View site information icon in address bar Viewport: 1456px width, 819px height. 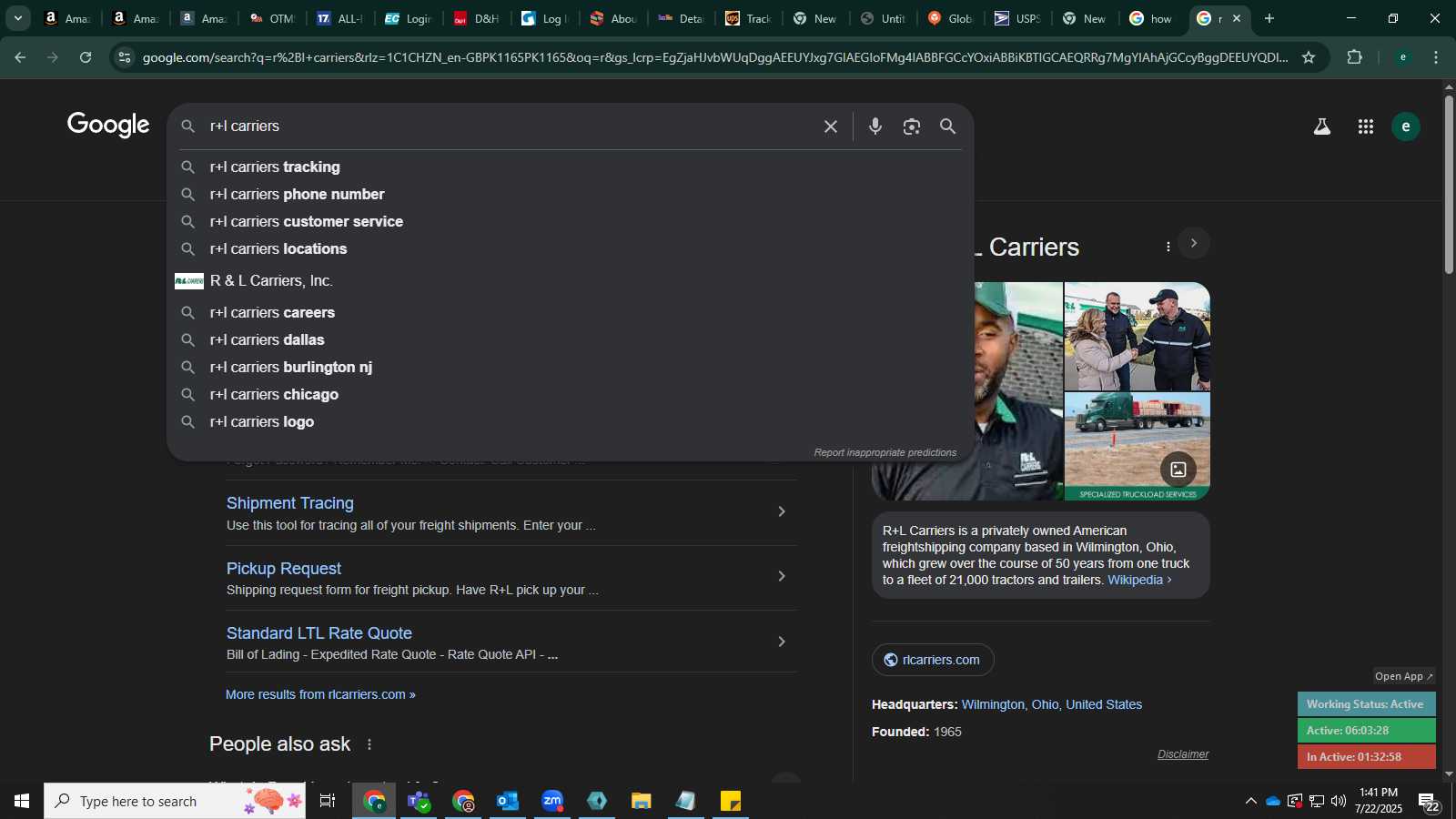click(125, 57)
